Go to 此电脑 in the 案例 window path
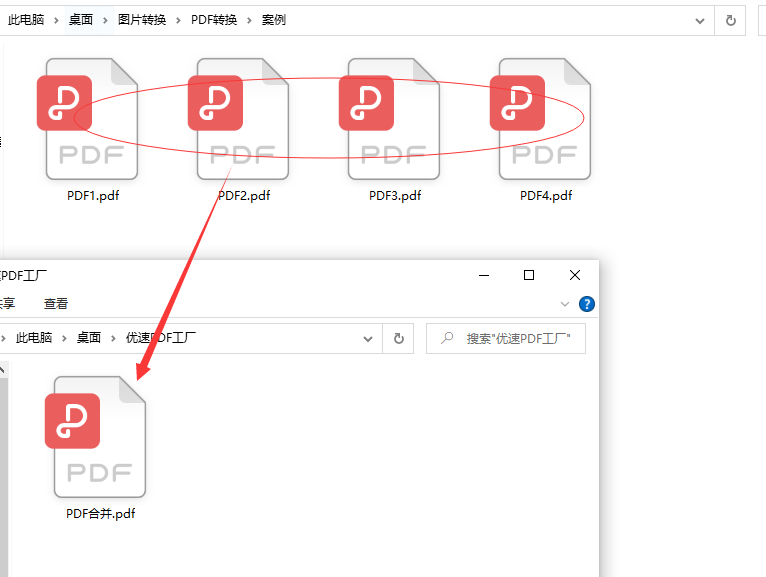Screen dimensions: 766x577 pos(26,20)
